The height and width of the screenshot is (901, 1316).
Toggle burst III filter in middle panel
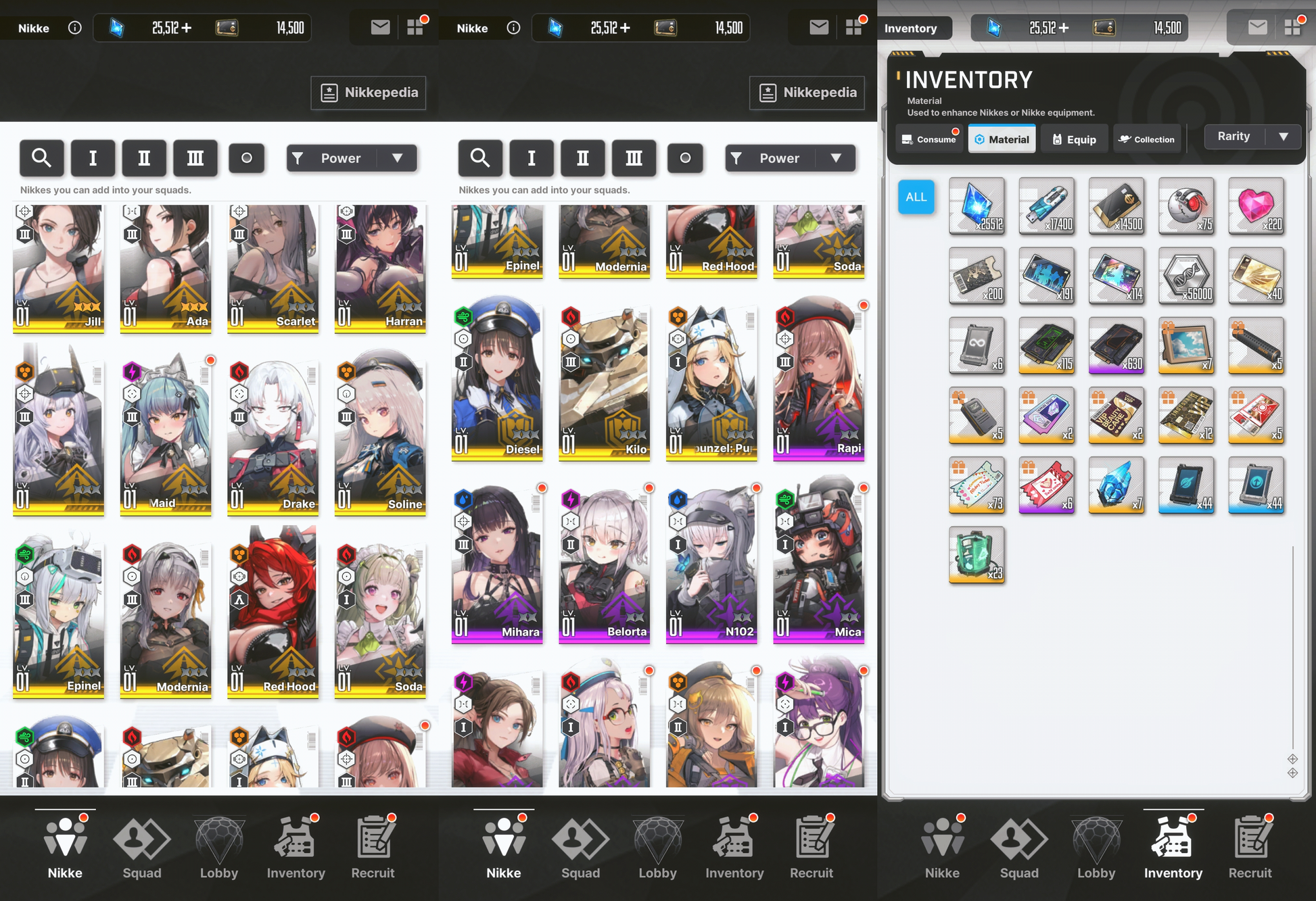tap(634, 158)
